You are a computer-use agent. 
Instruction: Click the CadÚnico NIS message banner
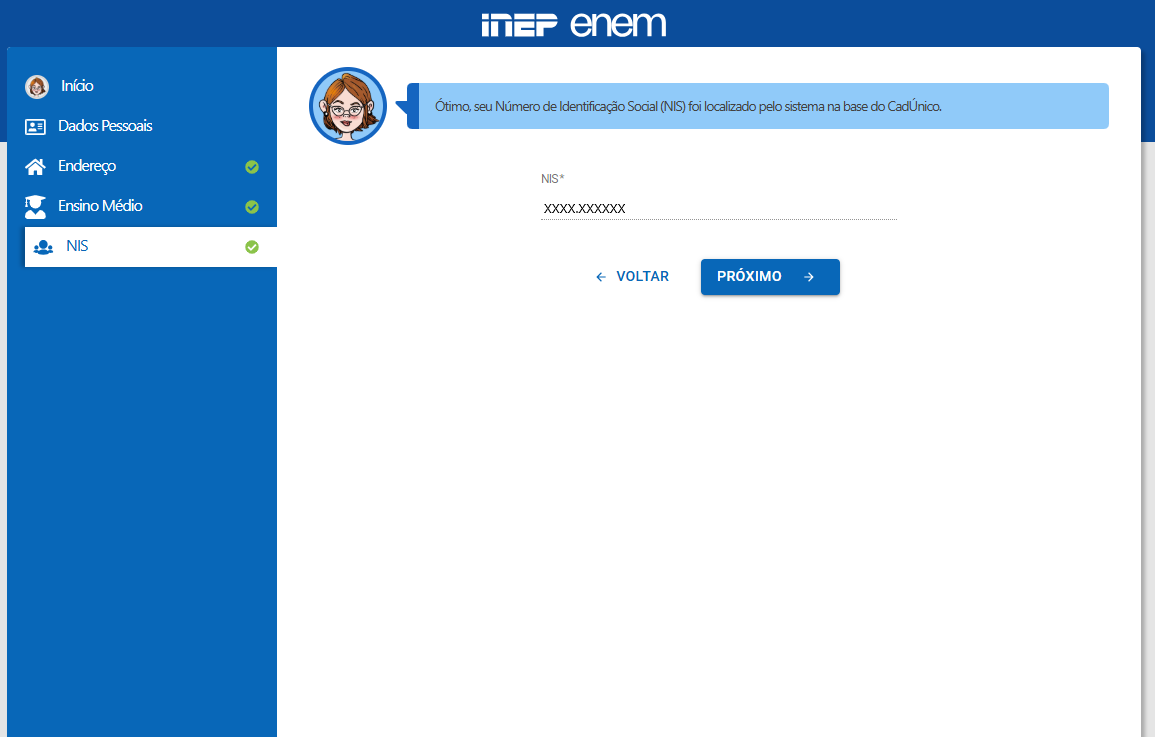point(757,106)
